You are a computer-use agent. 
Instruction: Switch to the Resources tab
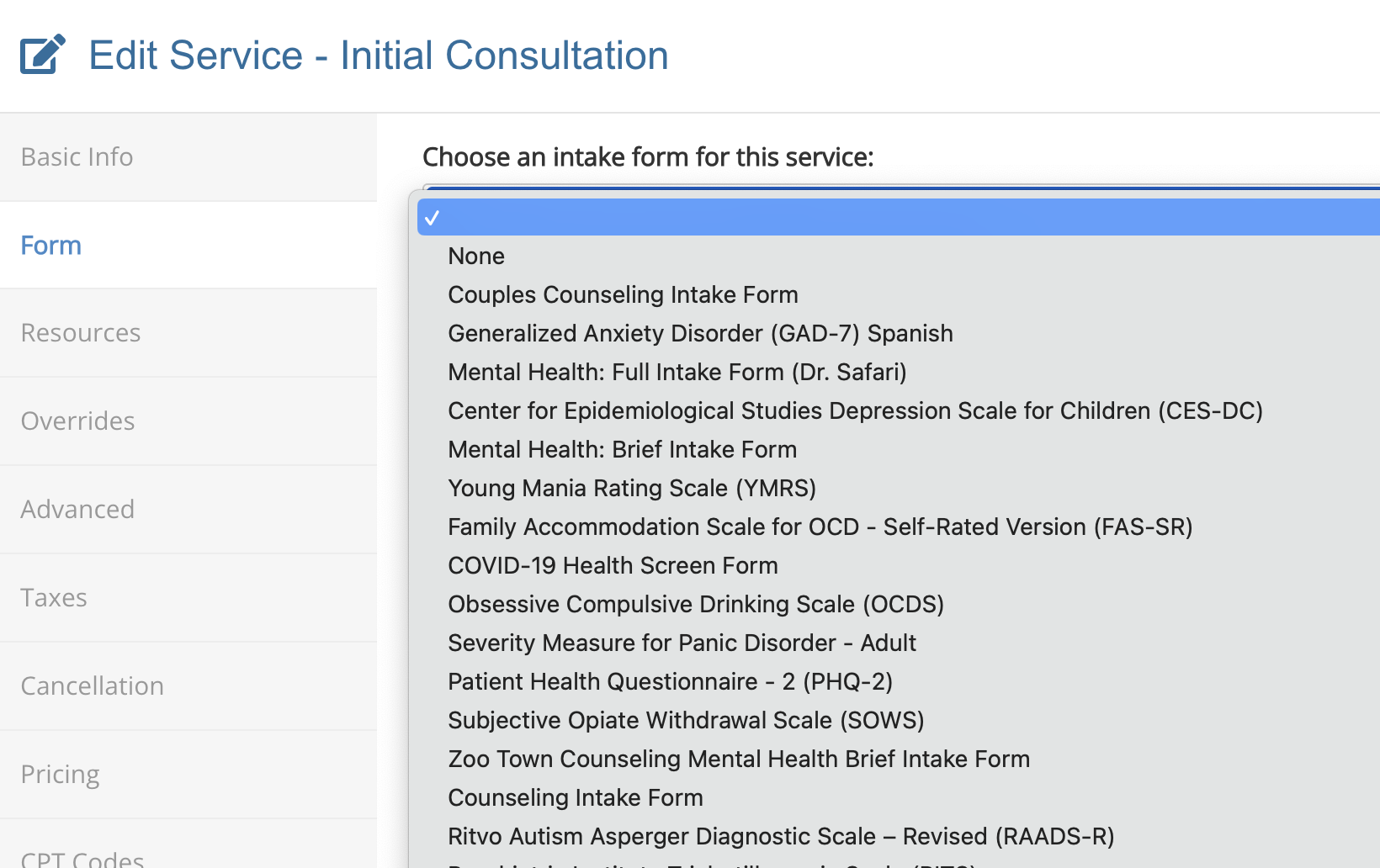(81, 333)
